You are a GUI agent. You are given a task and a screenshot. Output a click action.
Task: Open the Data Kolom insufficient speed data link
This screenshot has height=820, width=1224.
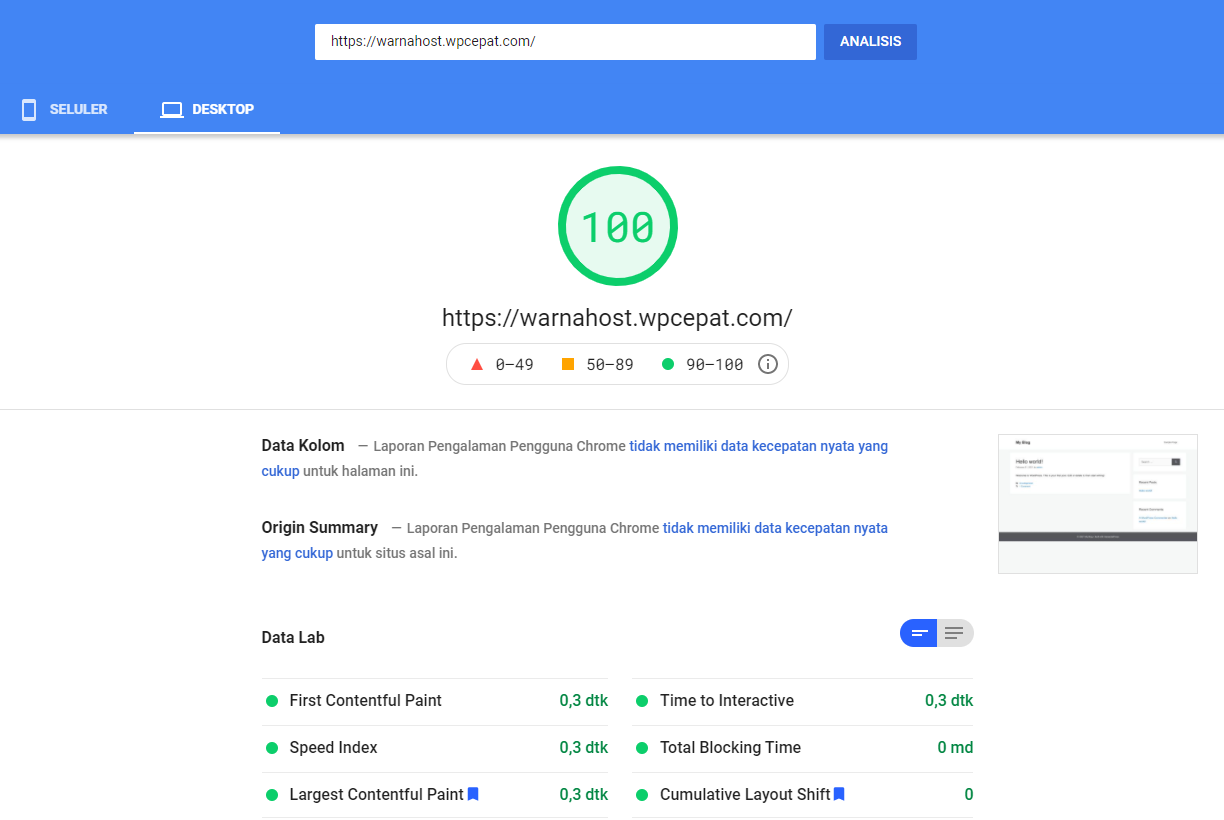(x=758, y=446)
